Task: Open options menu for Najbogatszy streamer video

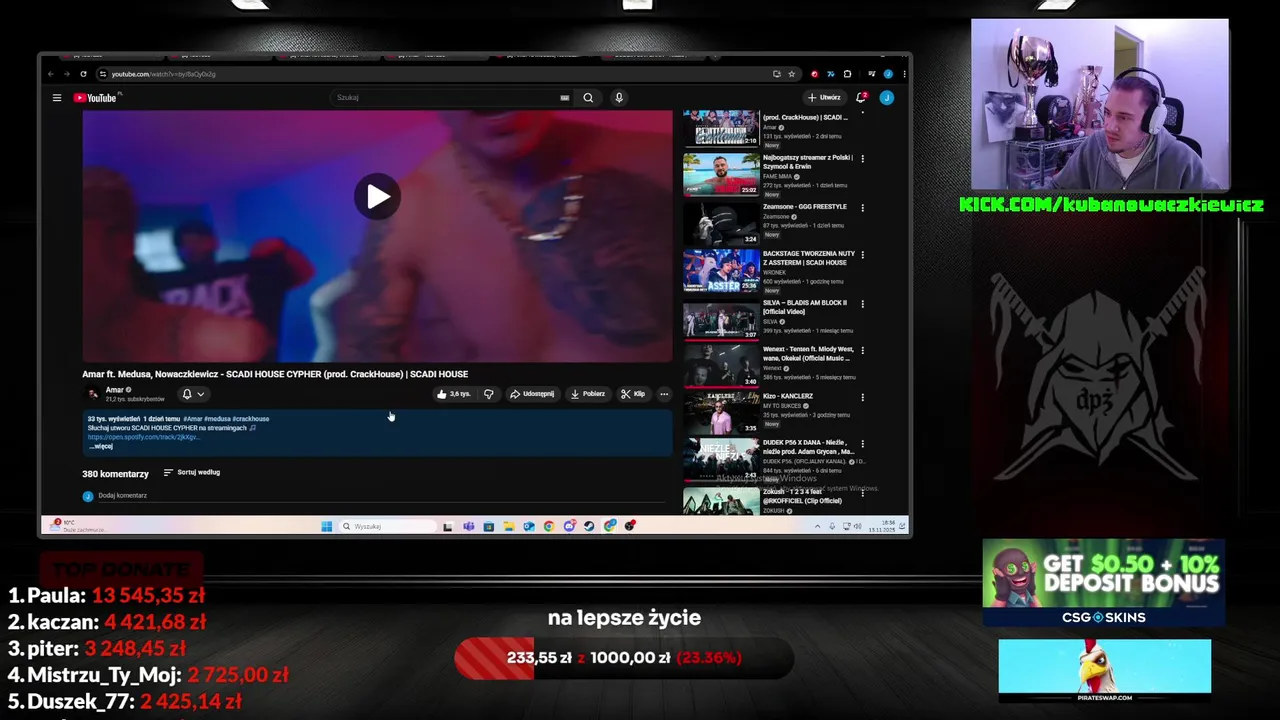Action: point(862,159)
